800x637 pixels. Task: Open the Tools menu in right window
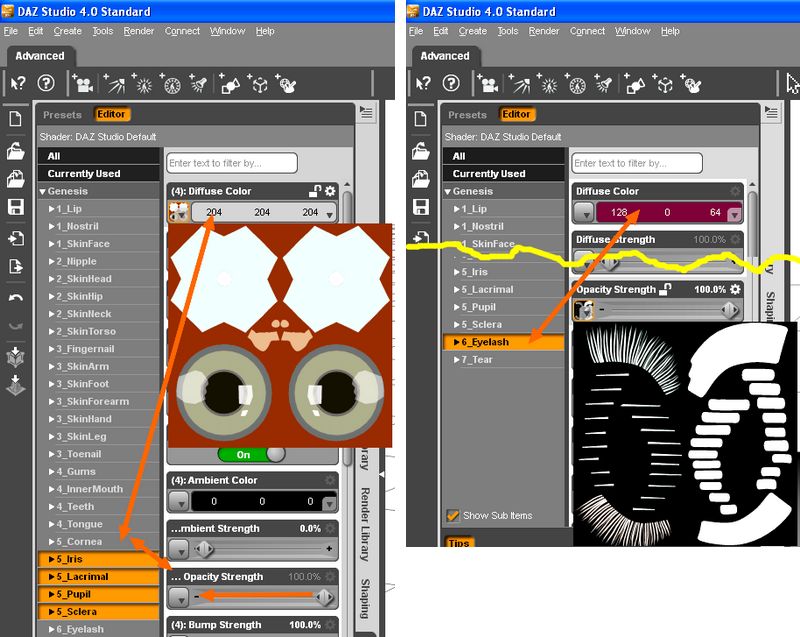(x=508, y=31)
